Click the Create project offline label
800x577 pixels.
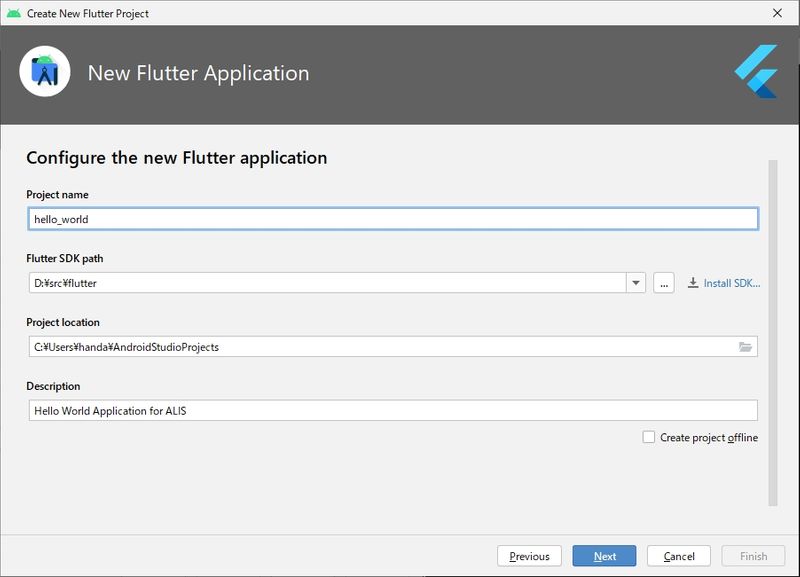pos(709,437)
